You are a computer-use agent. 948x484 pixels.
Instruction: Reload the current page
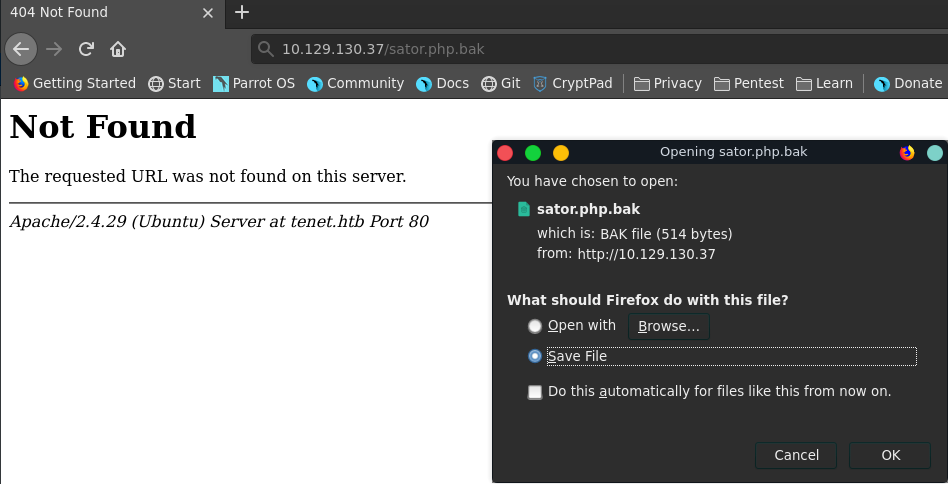[86, 49]
